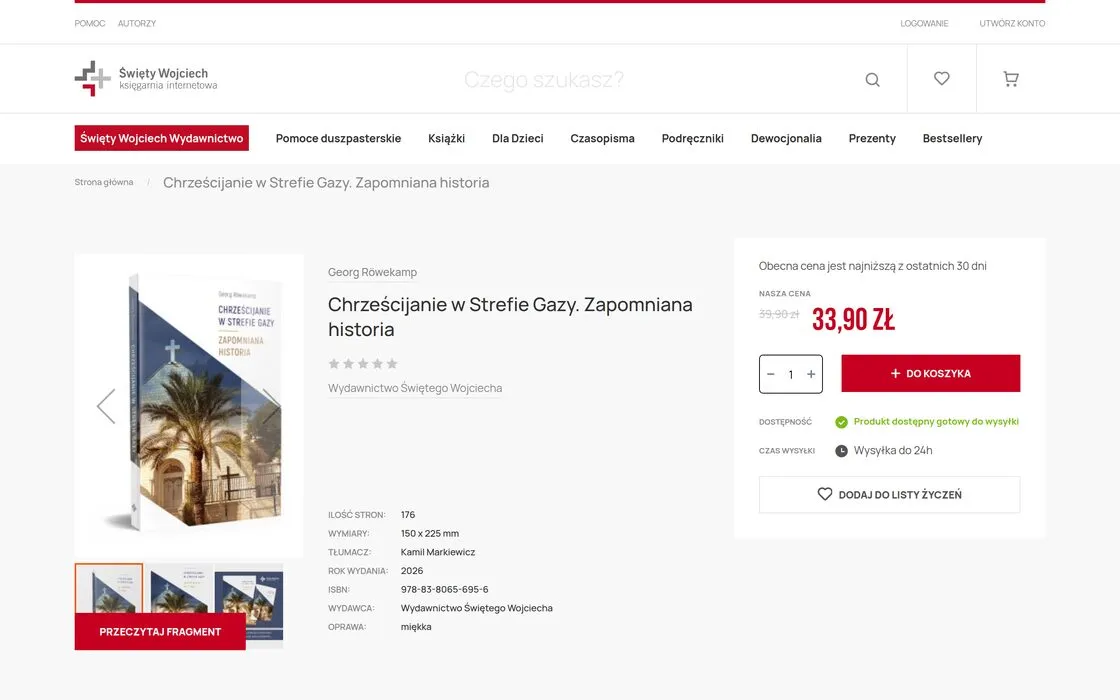
Task: Go to Święty Wojciech logo homepage
Action: [x=146, y=79]
